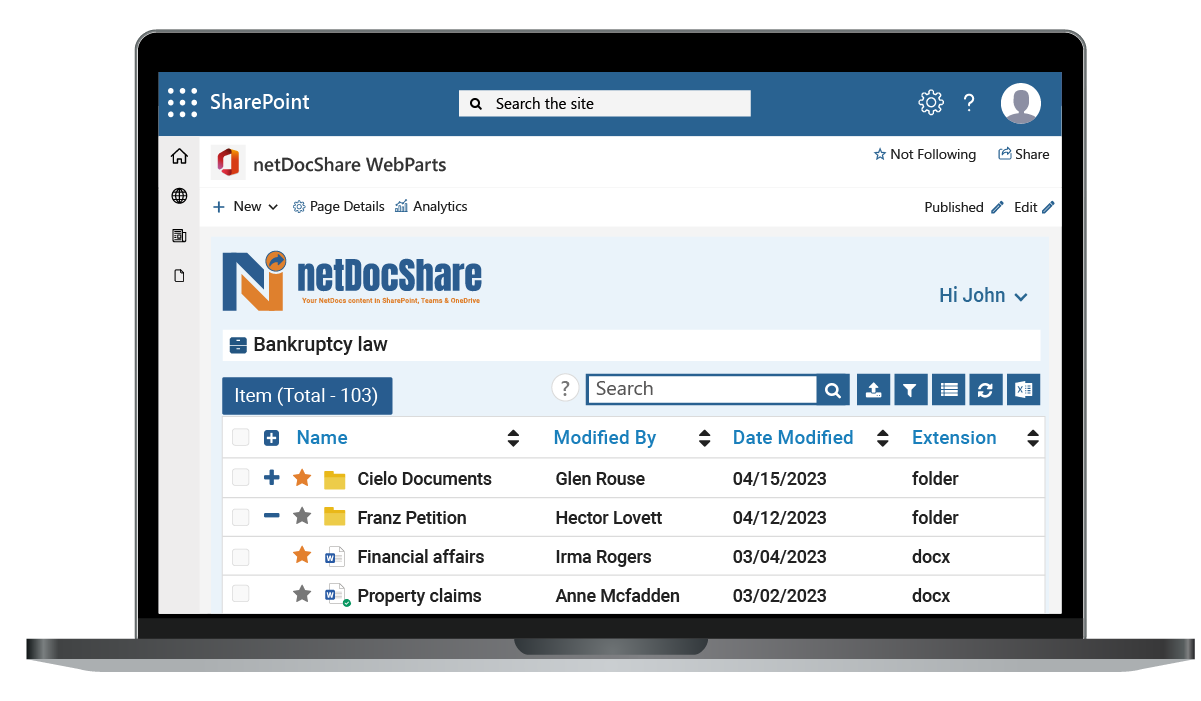Open SharePoint settings gear

(x=931, y=102)
